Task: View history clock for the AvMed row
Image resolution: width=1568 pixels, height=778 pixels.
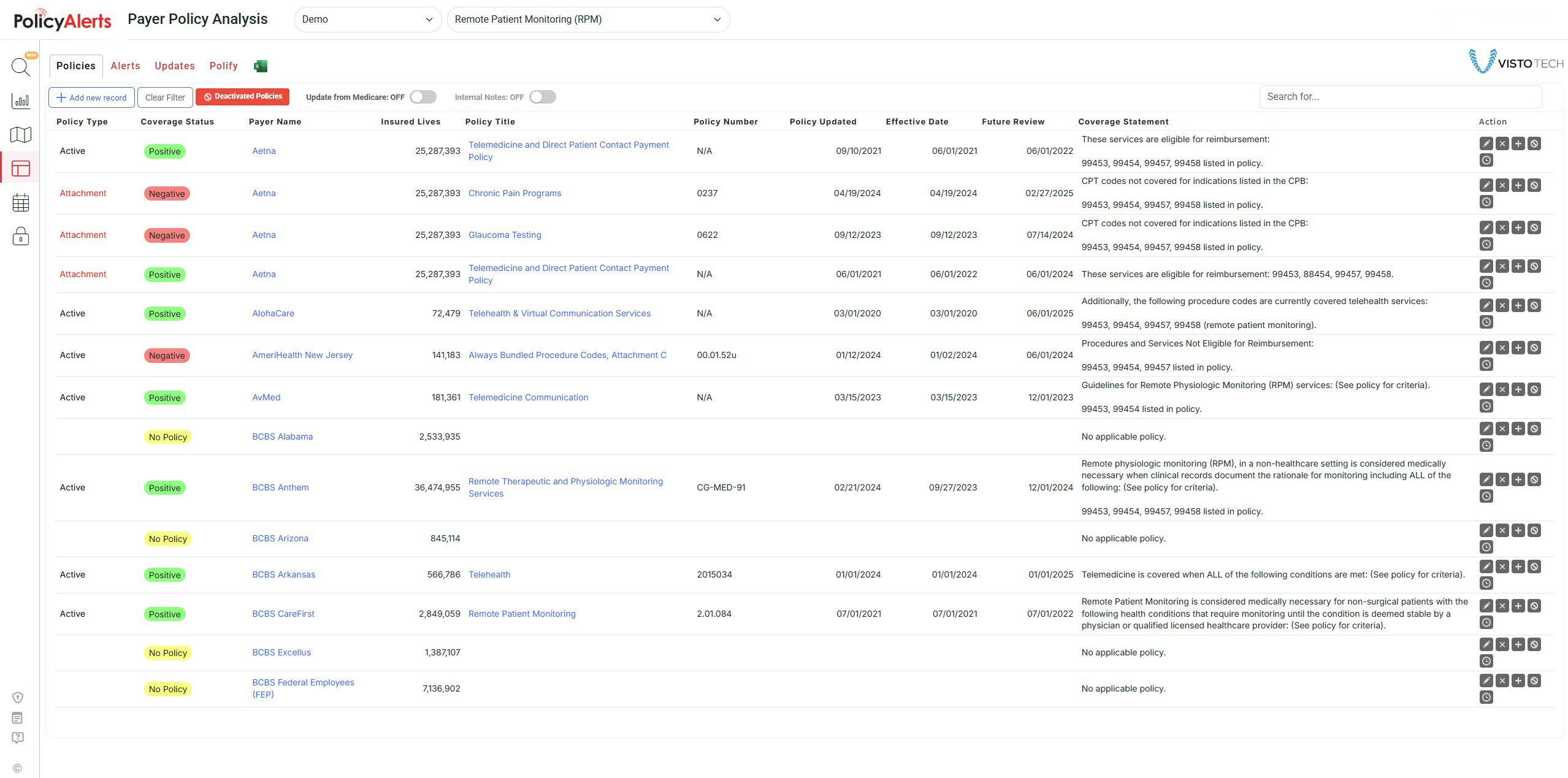Action: 1486,406
